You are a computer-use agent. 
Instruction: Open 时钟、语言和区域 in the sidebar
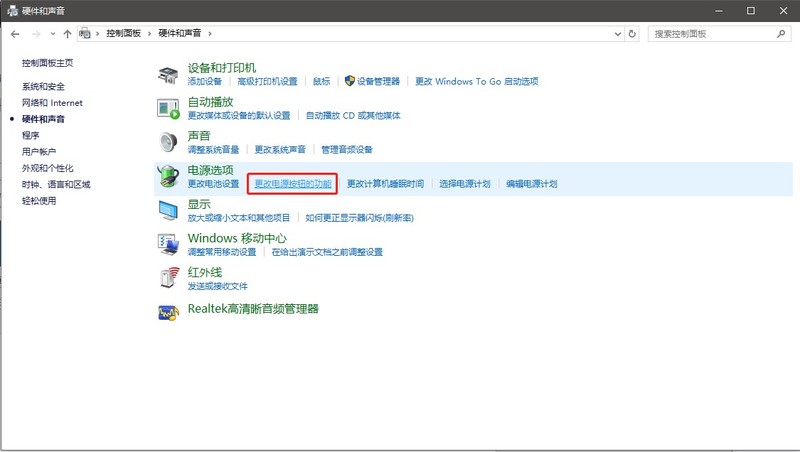[56, 184]
